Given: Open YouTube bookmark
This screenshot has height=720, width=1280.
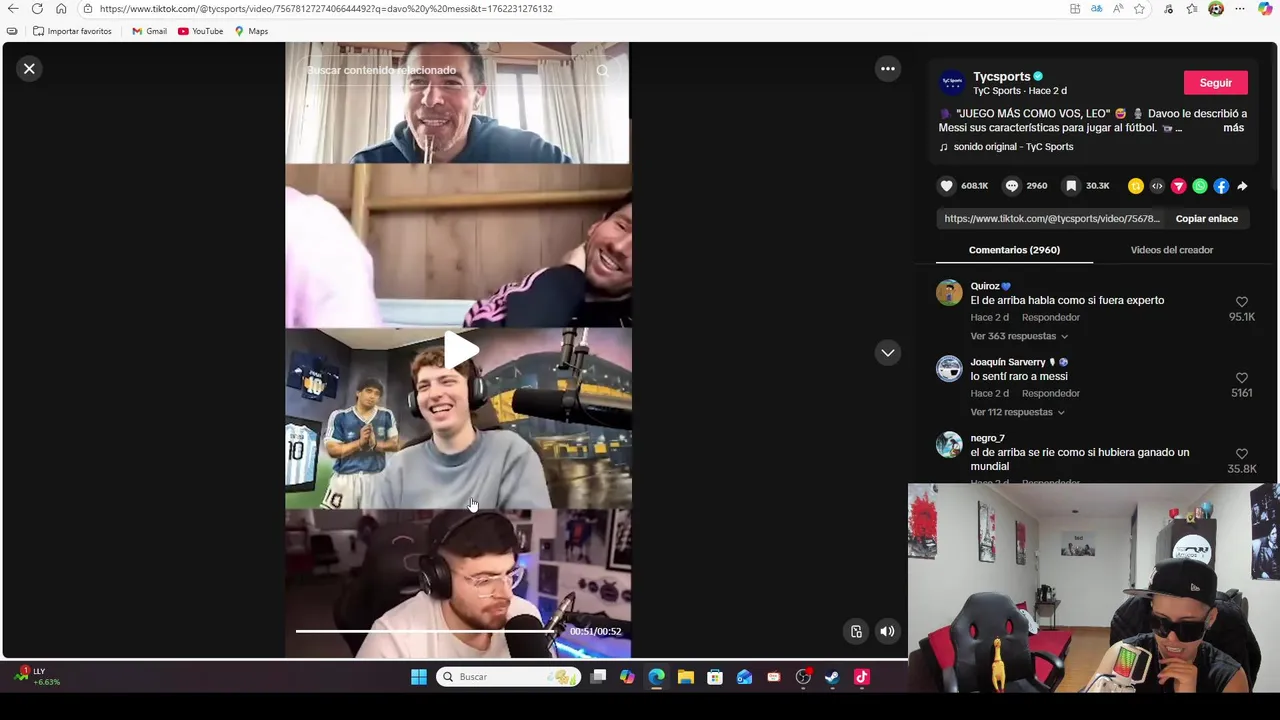Looking at the screenshot, I should 200,31.
